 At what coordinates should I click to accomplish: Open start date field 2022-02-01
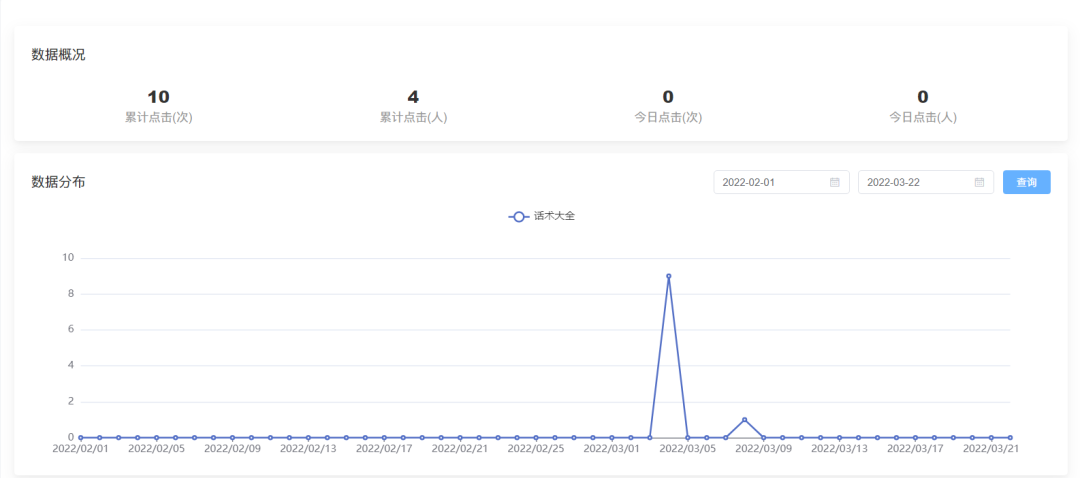coord(781,183)
